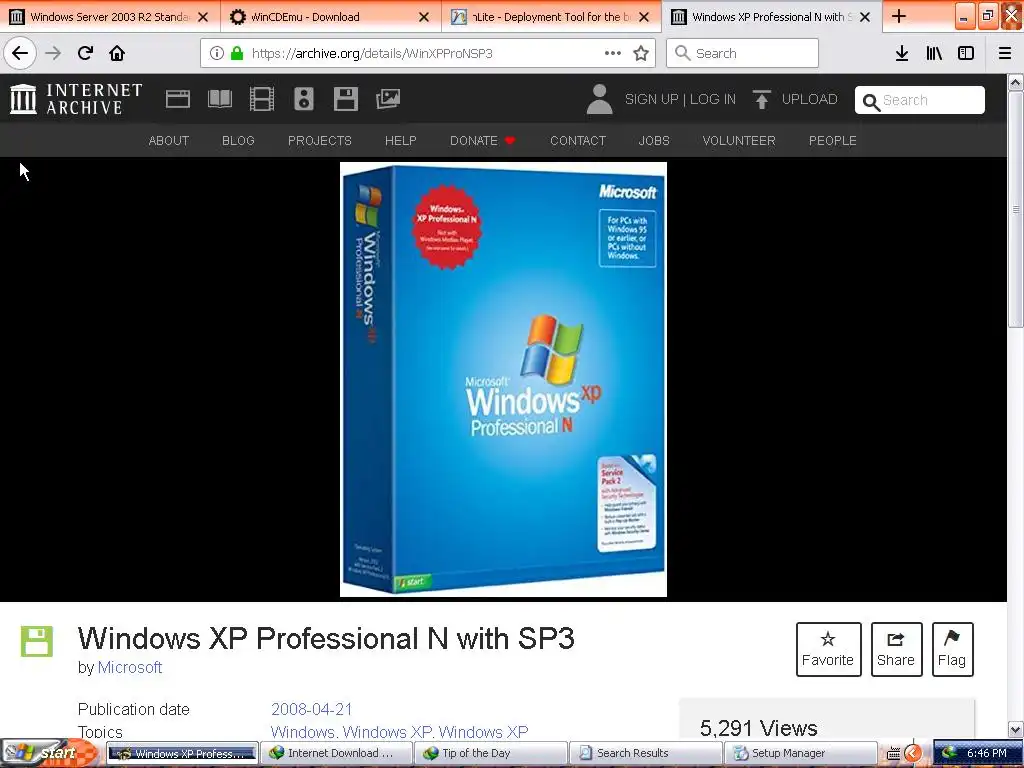Open the Video film icon
This screenshot has width=1024, height=768.
click(262, 99)
